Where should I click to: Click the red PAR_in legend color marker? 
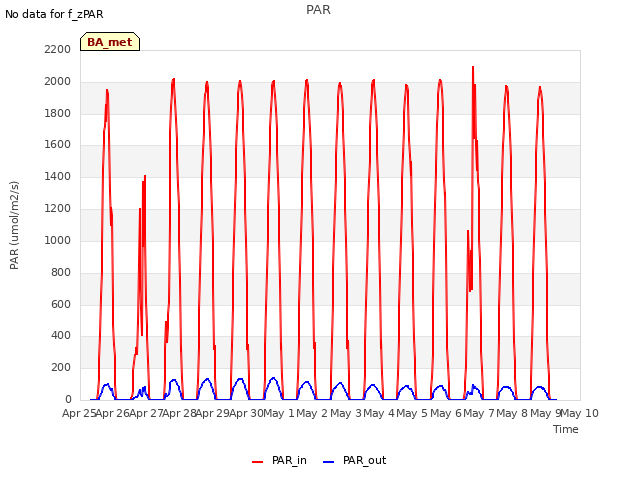(x=258, y=462)
